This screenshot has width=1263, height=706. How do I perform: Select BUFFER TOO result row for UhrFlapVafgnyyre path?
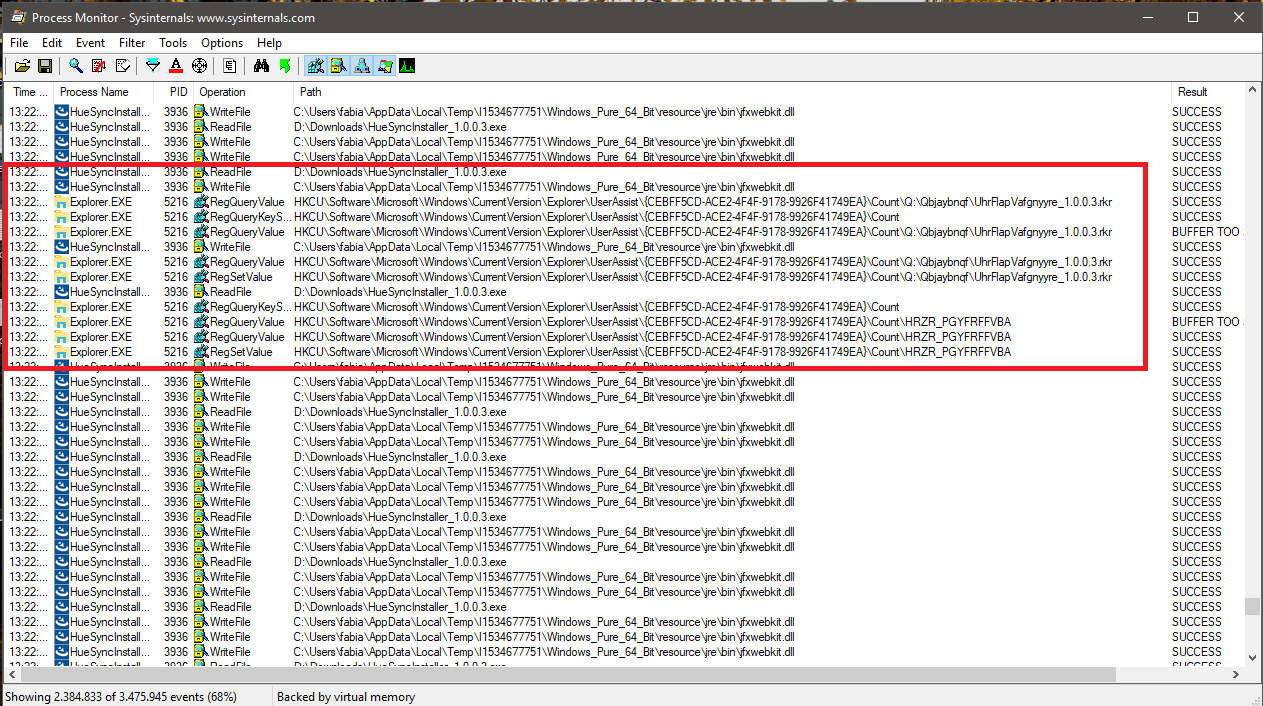tap(624, 232)
